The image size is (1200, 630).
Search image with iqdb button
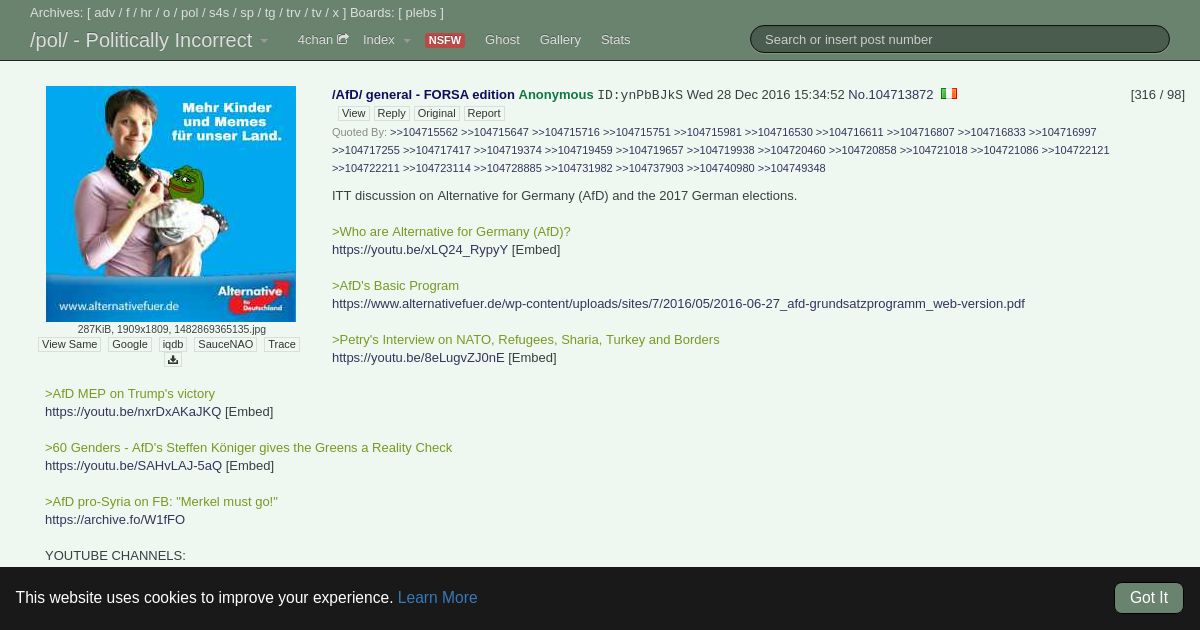(172, 344)
